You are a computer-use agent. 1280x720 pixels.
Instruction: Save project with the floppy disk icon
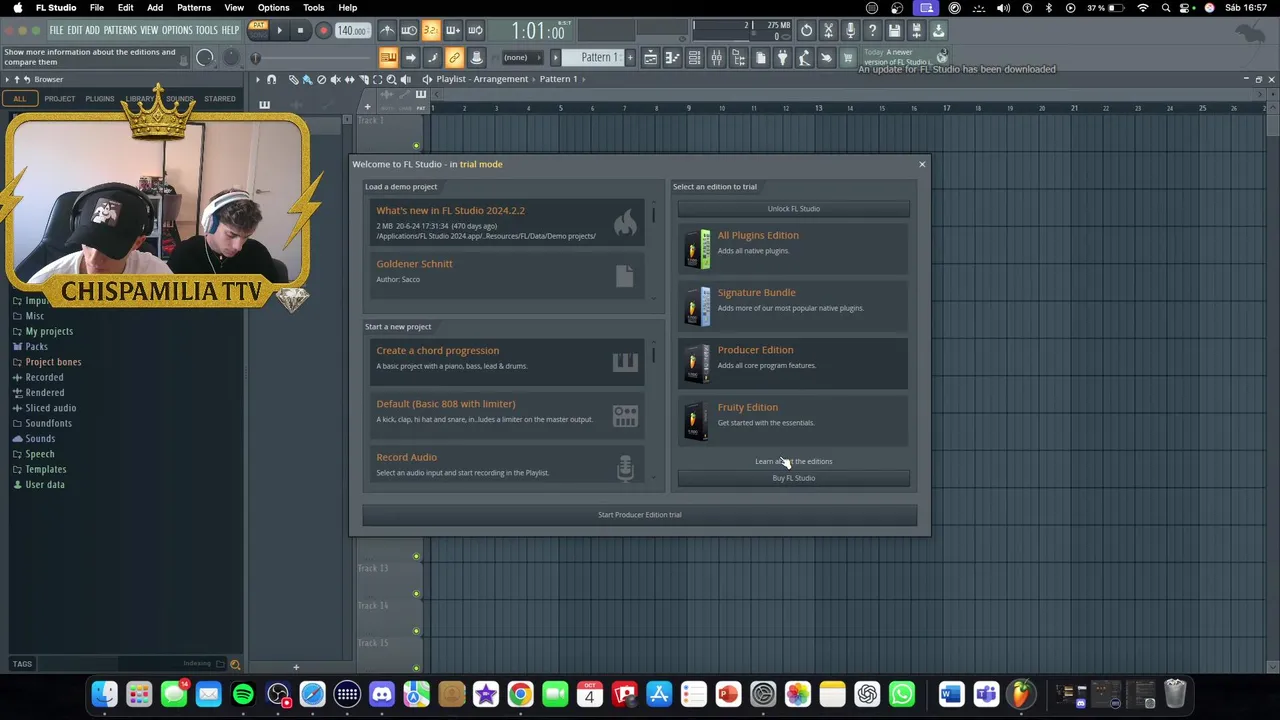tap(894, 30)
